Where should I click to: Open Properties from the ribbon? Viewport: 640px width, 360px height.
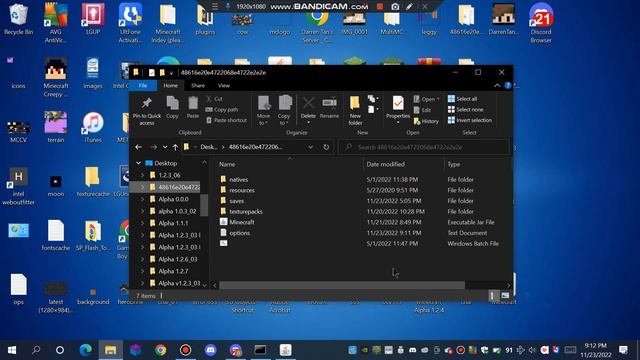398,109
